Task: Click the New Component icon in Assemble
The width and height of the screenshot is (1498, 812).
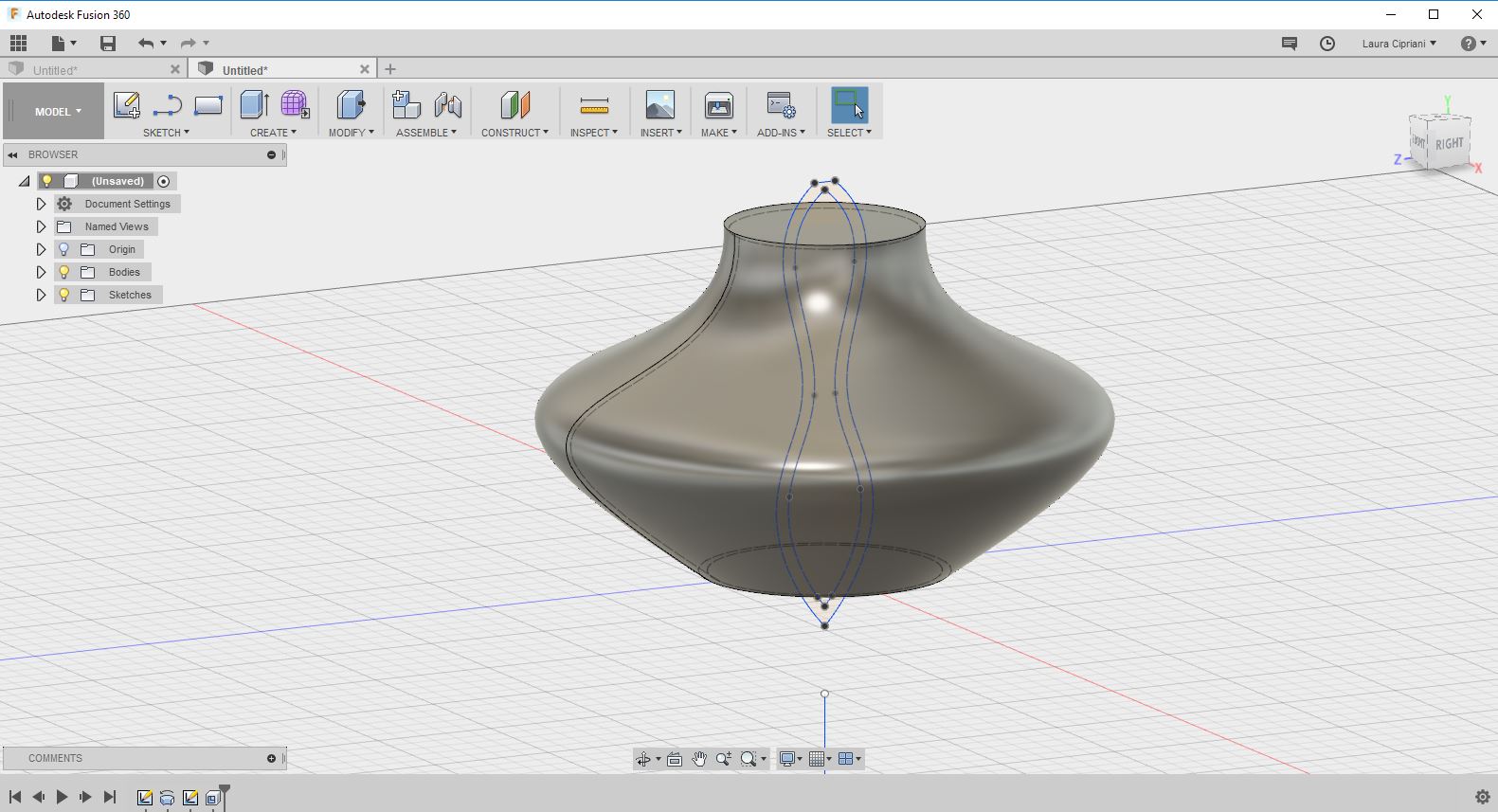Action: [406, 105]
